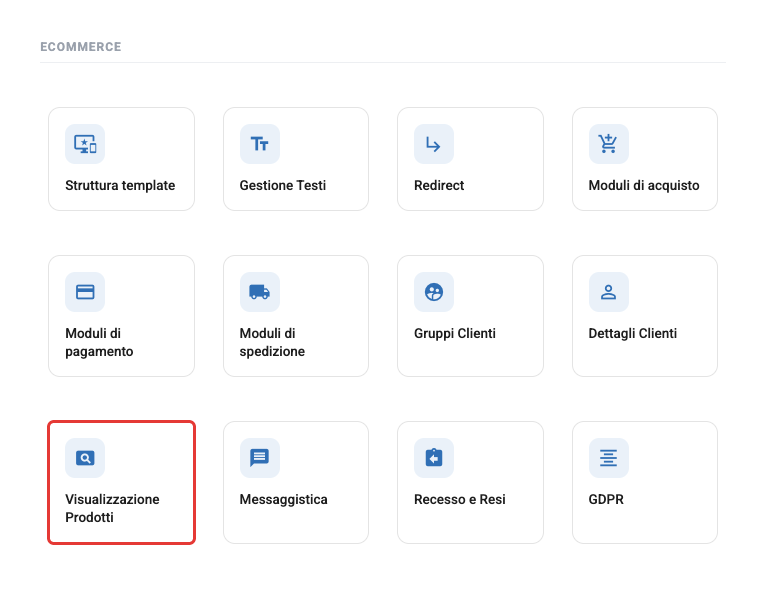Select the Redirect label

point(439,185)
